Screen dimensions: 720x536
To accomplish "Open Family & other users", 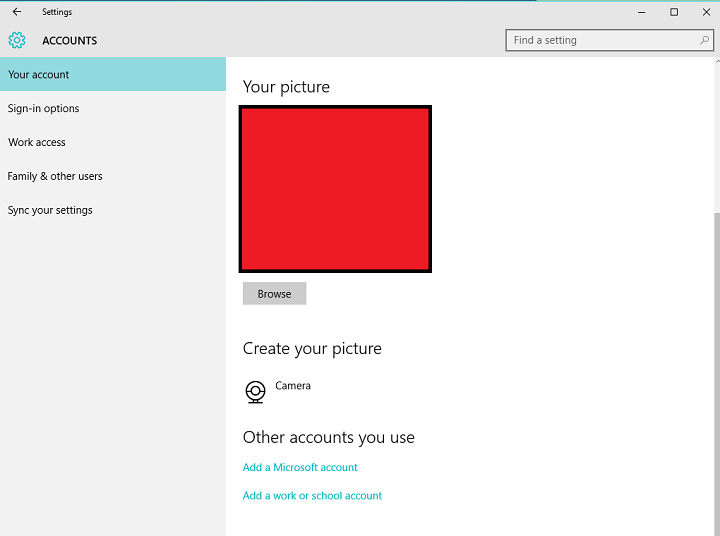I will 55,177.
